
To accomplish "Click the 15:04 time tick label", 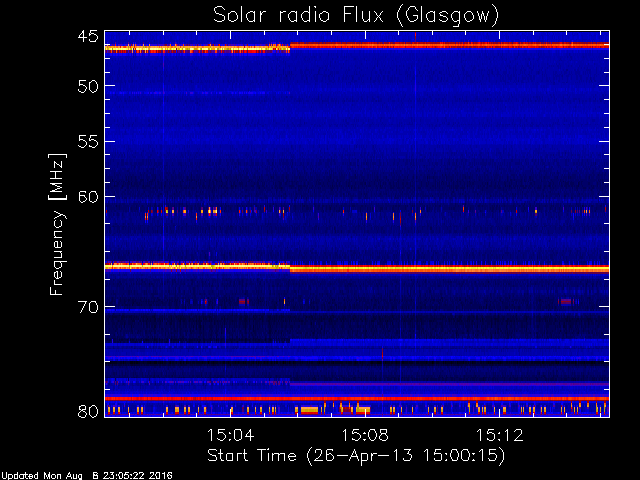I will 231,435.
